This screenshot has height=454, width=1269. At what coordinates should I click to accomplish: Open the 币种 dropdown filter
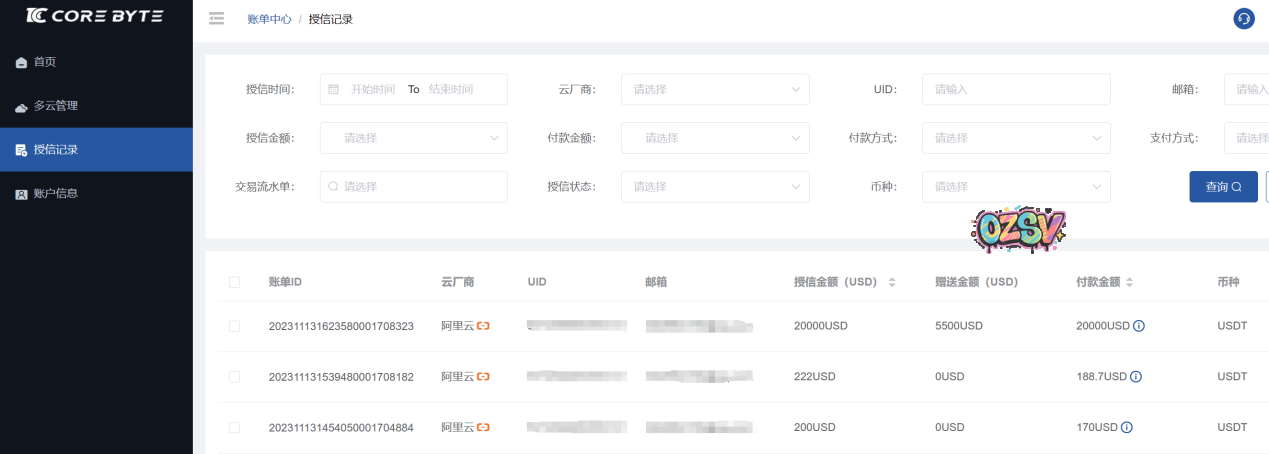point(1016,186)
